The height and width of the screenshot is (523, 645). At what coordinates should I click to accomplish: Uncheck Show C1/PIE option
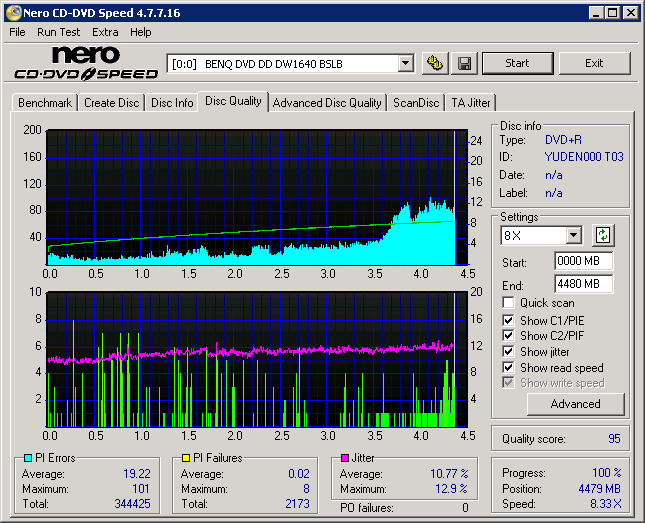tap(510, 320)
